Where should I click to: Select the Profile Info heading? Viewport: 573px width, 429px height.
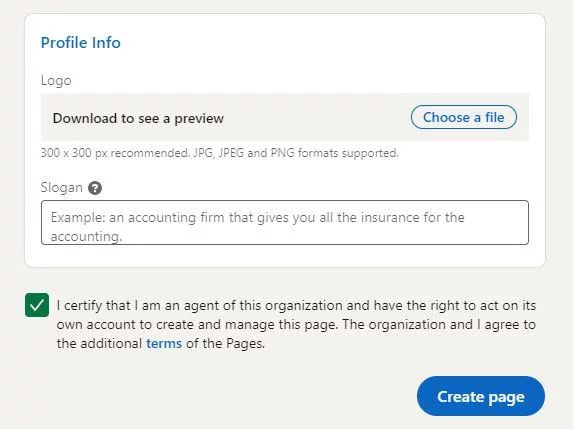pyautogui.click(x=80, y=43)
